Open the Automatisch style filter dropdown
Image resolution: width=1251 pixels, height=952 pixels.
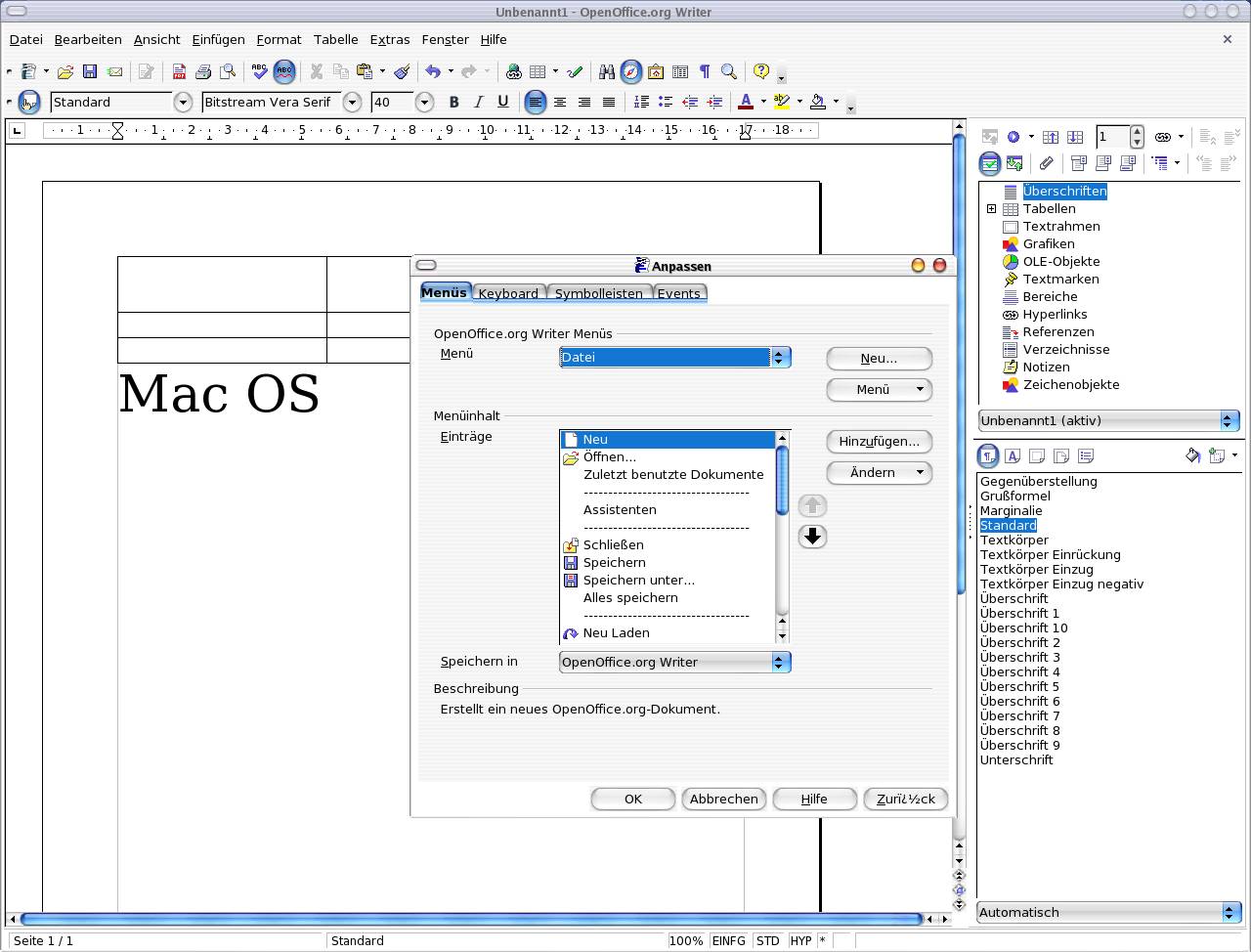pyautogui.click(x=1108, y=912)
